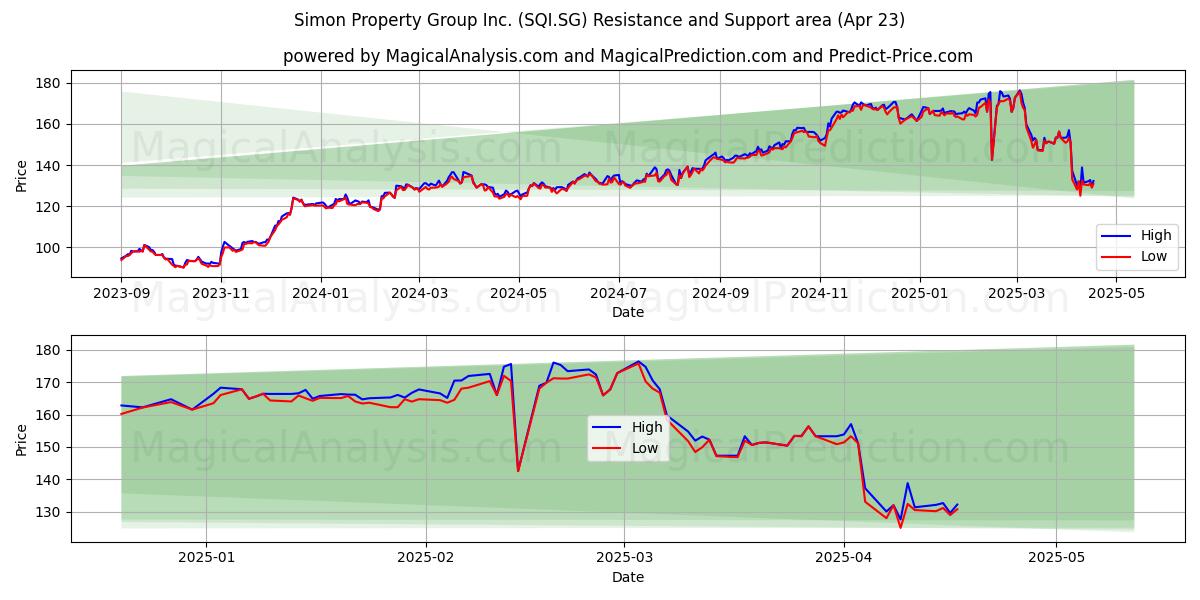Click the top chart x-axis label '2024-03'

pos(418,295)
